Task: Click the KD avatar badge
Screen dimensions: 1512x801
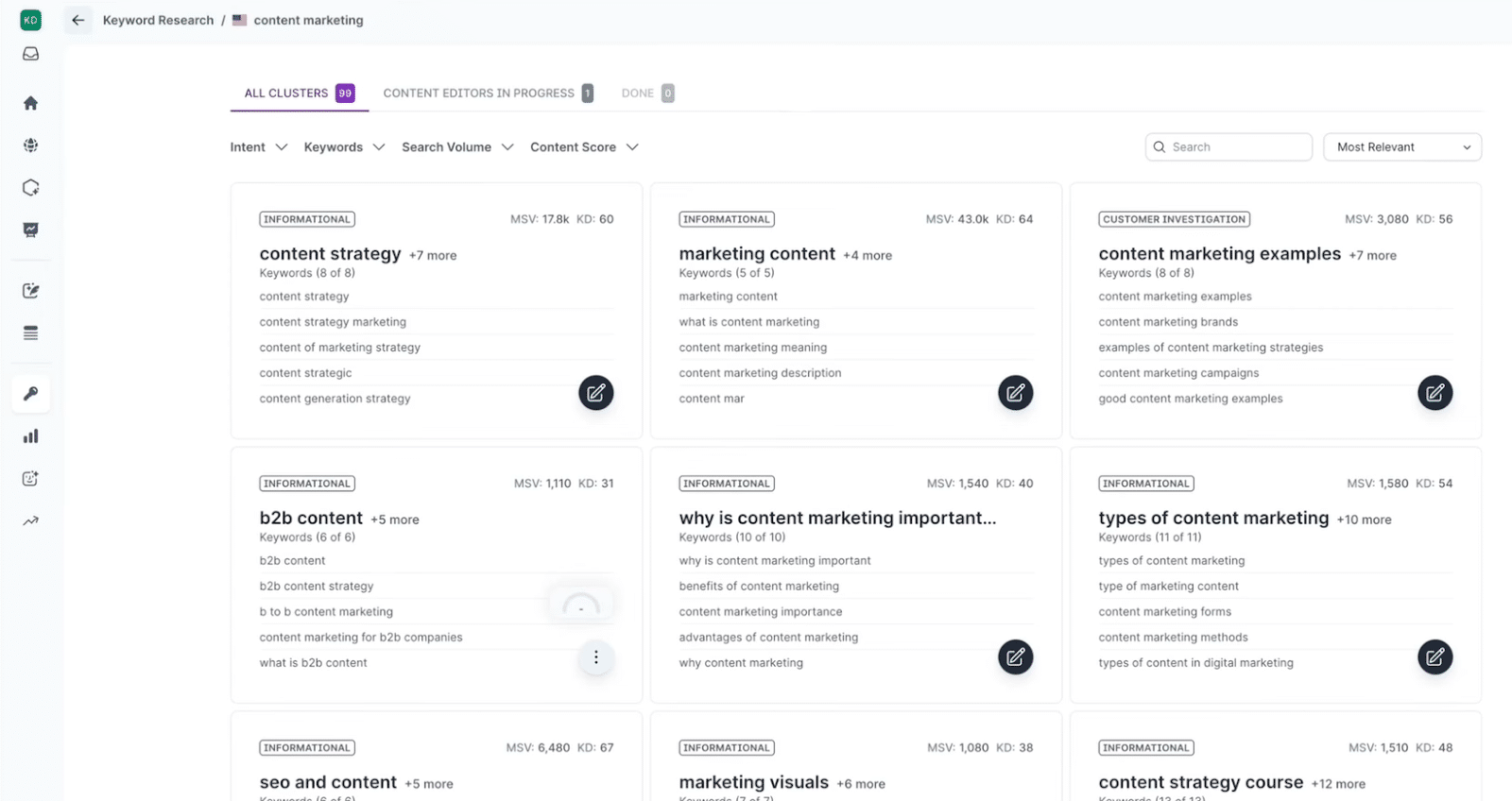Action: (x=30, y=20)
